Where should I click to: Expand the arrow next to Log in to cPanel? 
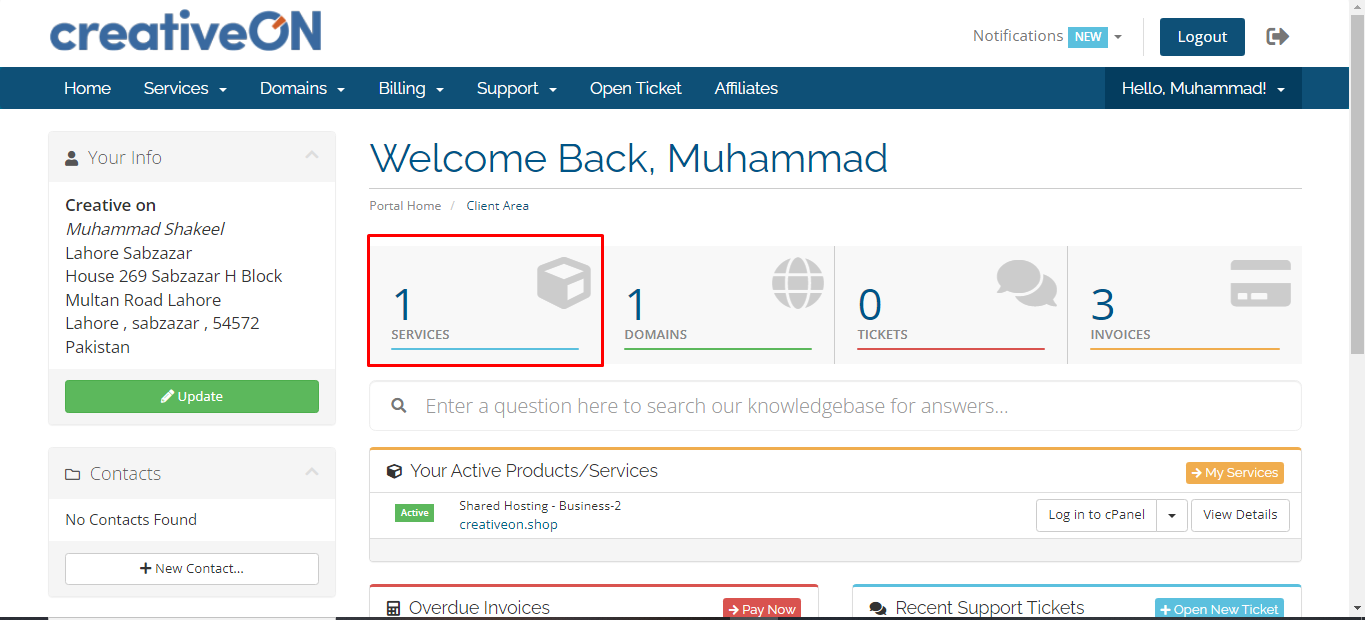coord(1172,515)
